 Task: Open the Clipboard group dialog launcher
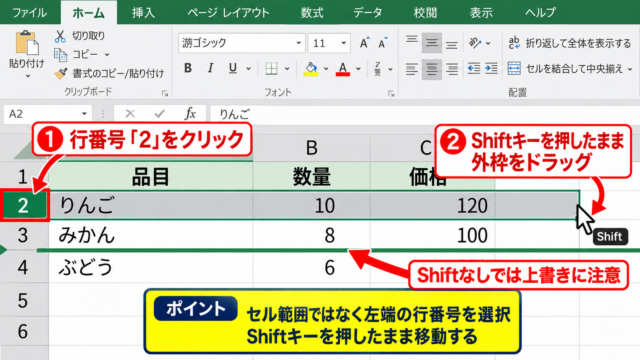(165, 93)
